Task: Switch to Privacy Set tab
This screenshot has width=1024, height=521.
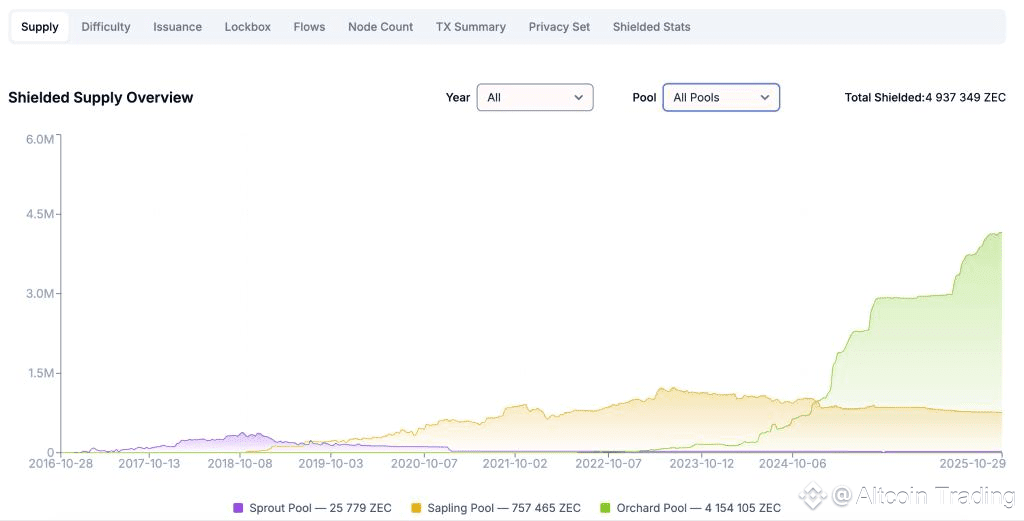Action: 559,27
